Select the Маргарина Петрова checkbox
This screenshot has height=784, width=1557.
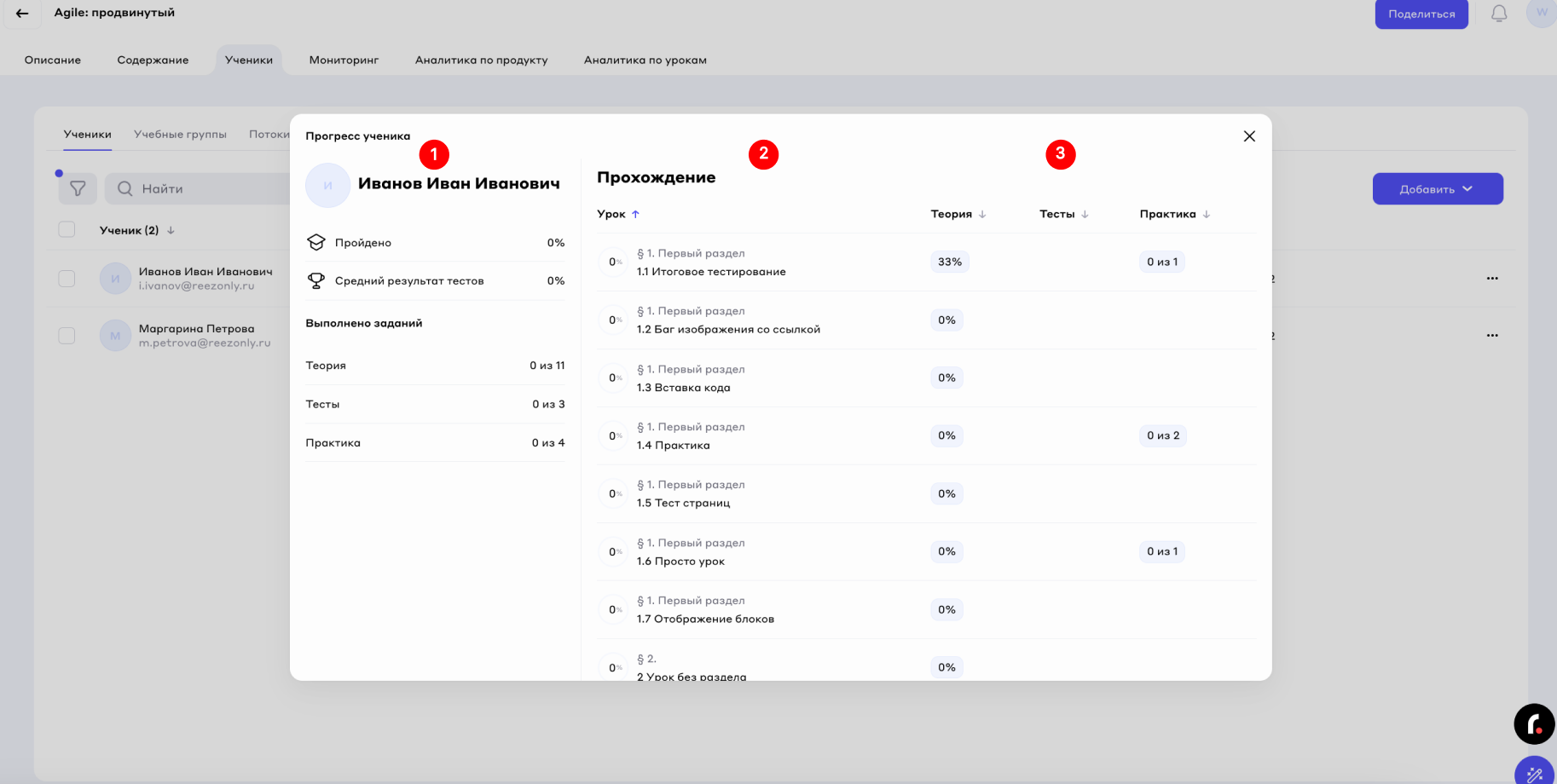(x=67, y=336)
